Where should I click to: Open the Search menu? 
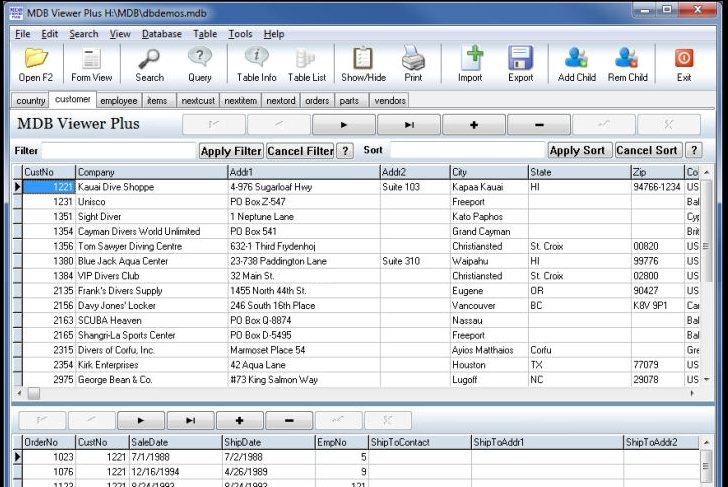pos(84,34)
